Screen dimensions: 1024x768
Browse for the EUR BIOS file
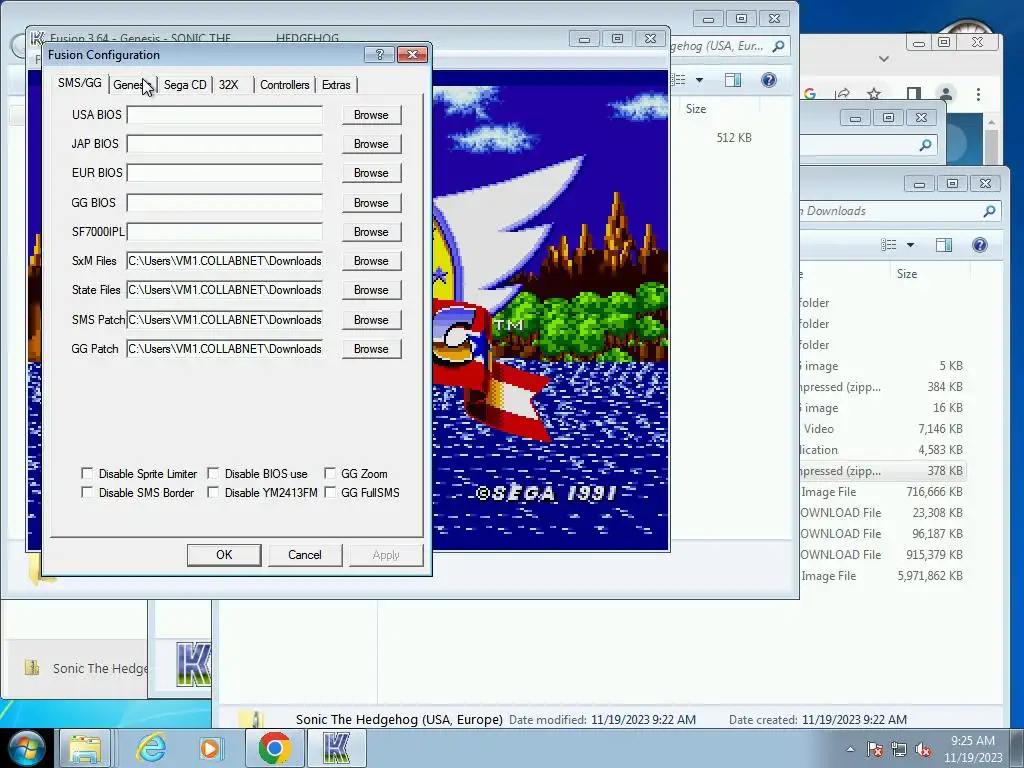[371, 173]
